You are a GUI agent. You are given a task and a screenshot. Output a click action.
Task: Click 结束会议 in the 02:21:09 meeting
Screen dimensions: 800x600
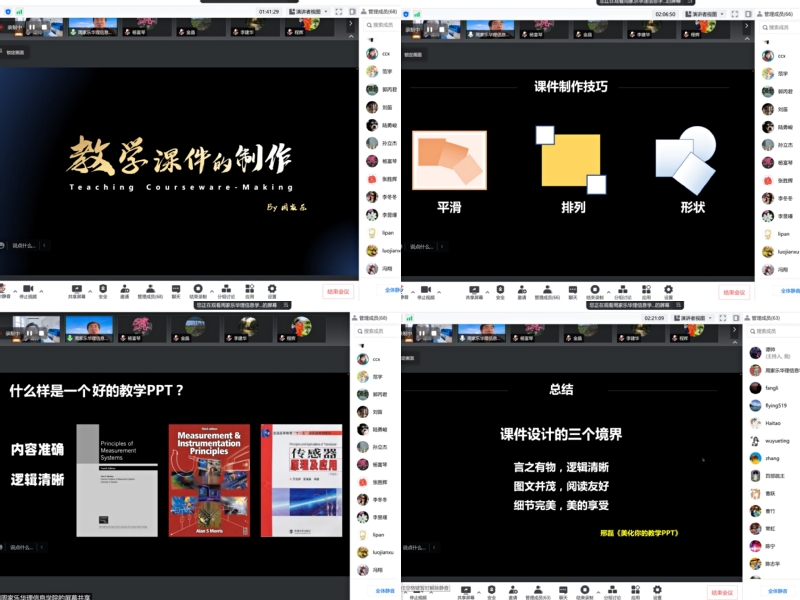pos(722,592)
